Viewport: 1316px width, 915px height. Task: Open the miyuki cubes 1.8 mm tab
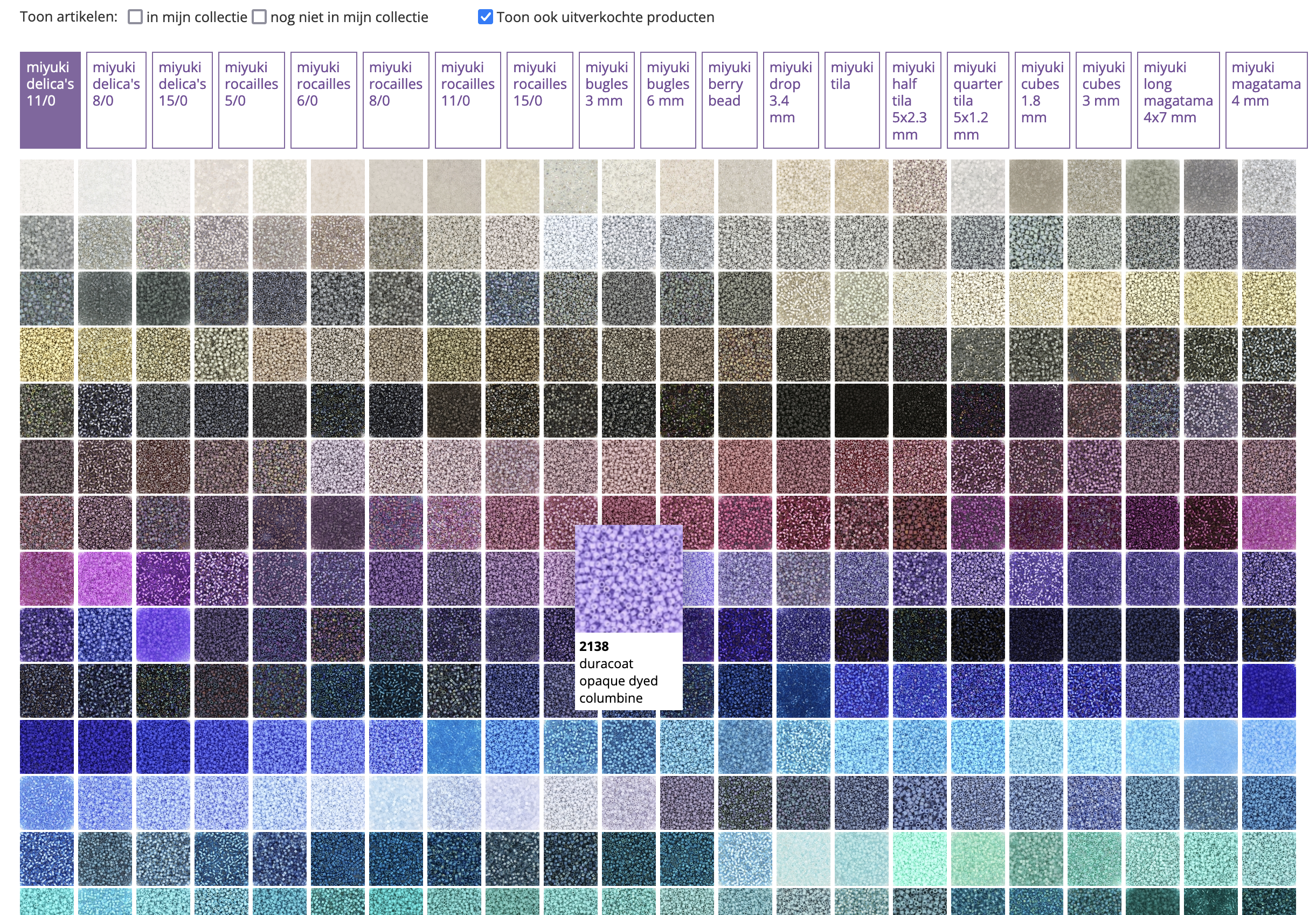pyautogui.click(x=1043, y=100)
